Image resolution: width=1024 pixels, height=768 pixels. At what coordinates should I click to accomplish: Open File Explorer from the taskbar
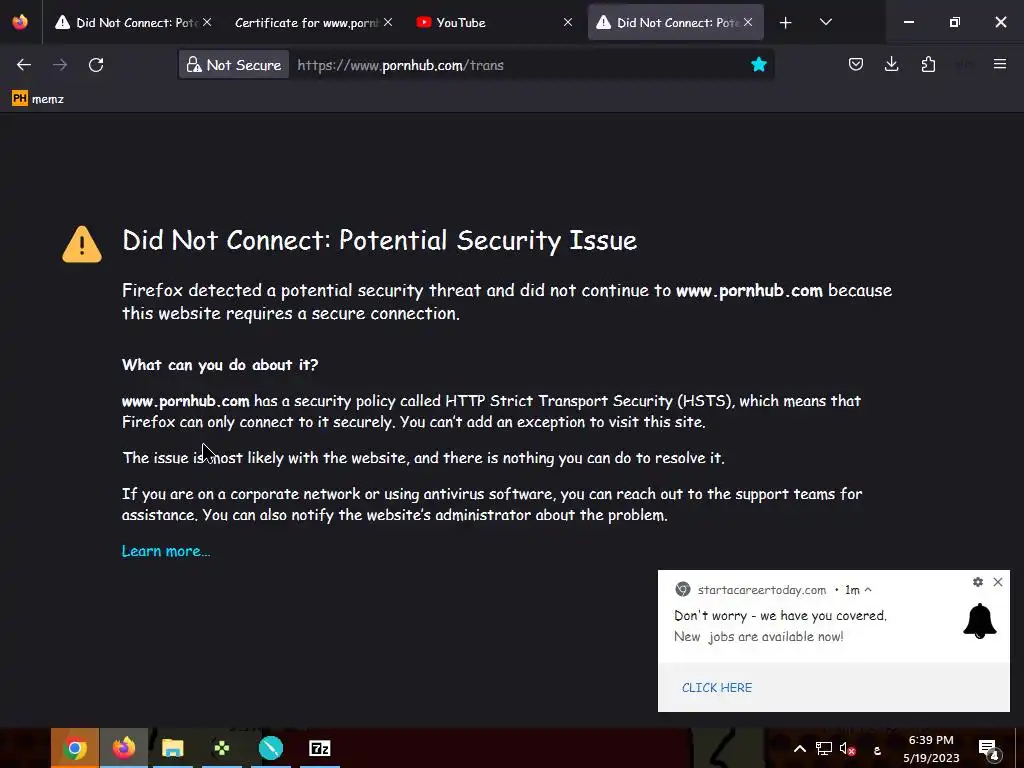[x=172, y=748]
